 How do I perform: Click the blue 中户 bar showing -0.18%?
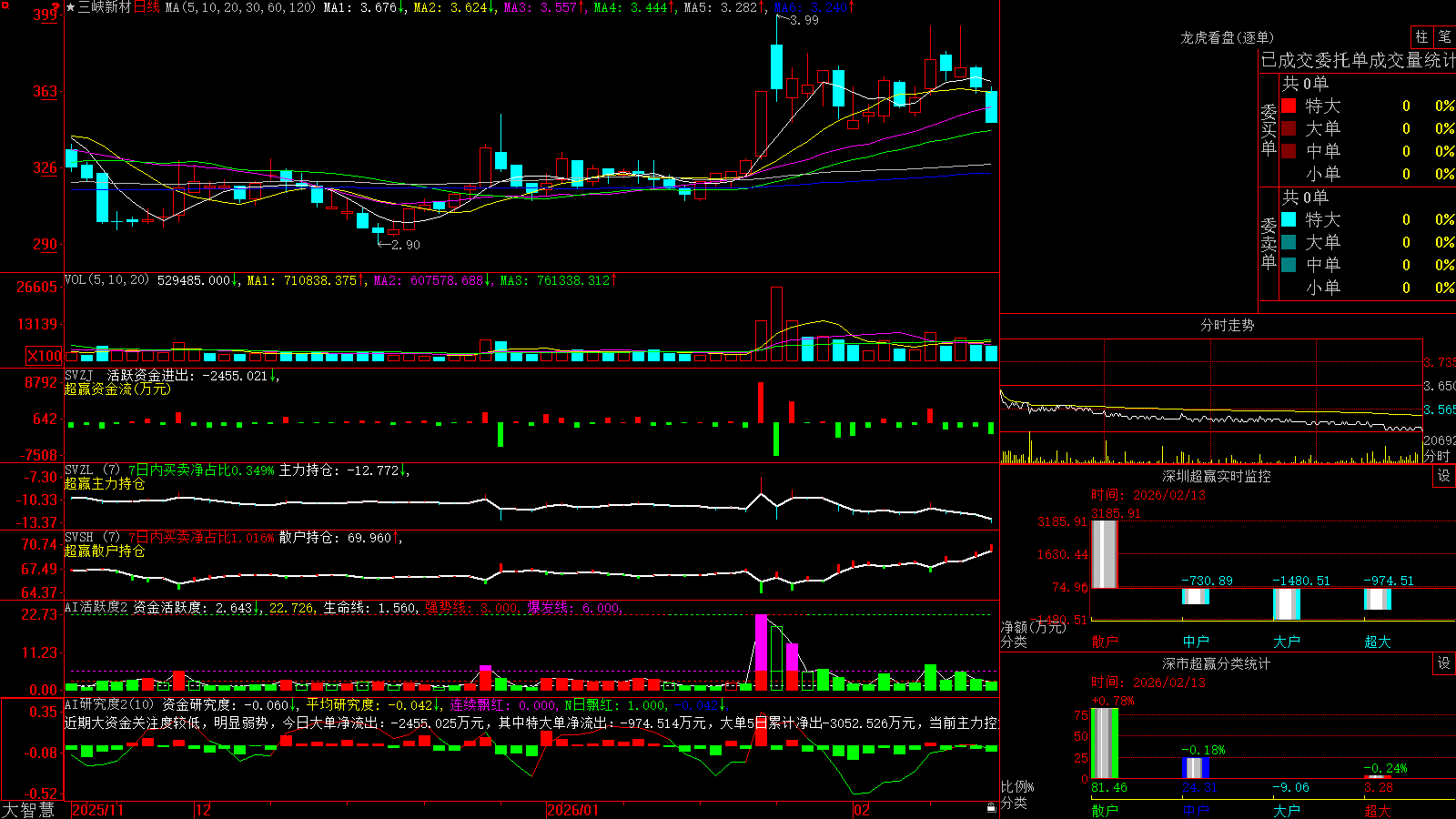(1195, 767)
